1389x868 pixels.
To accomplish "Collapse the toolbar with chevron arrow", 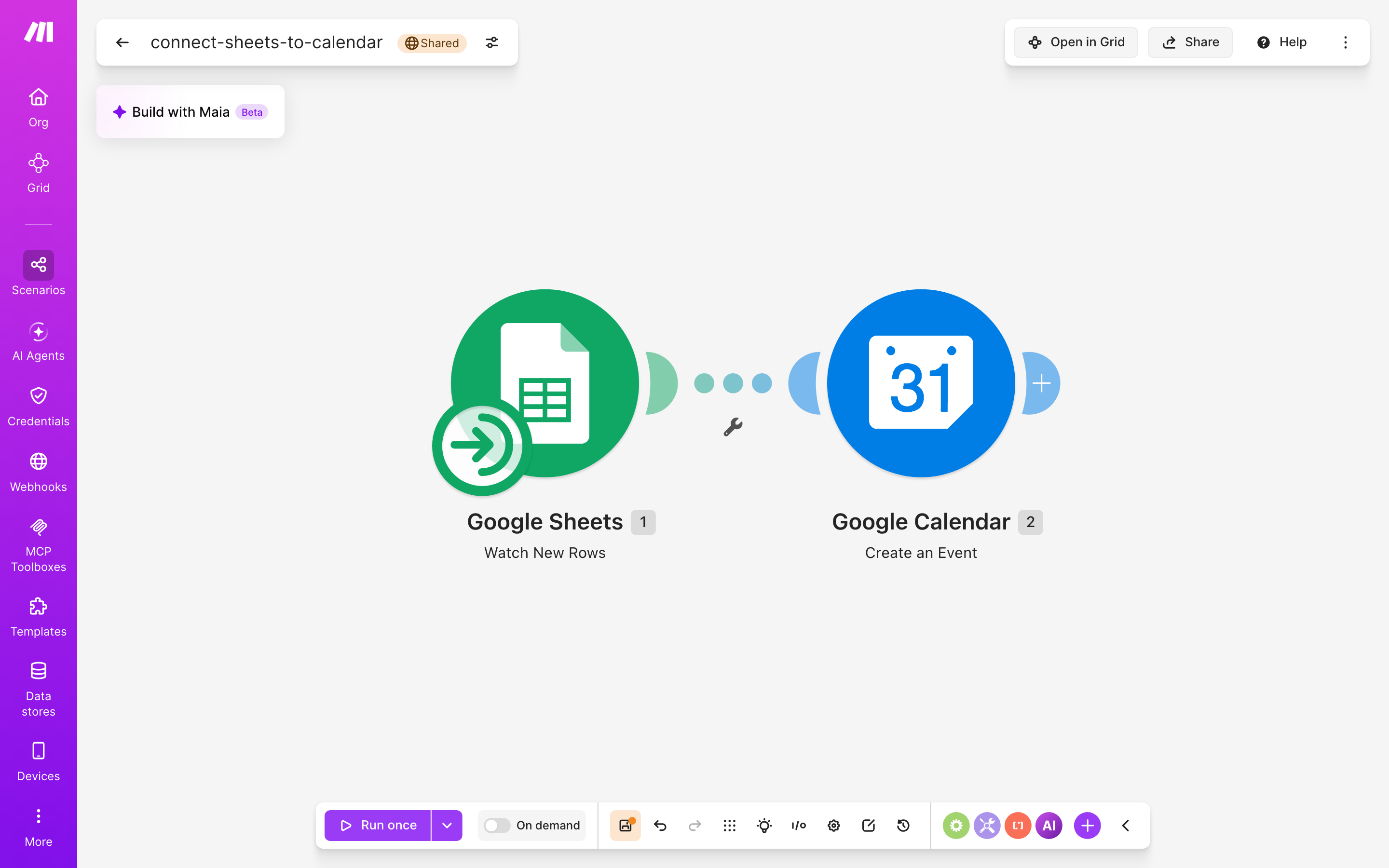I will click(x=1126, y=826).
